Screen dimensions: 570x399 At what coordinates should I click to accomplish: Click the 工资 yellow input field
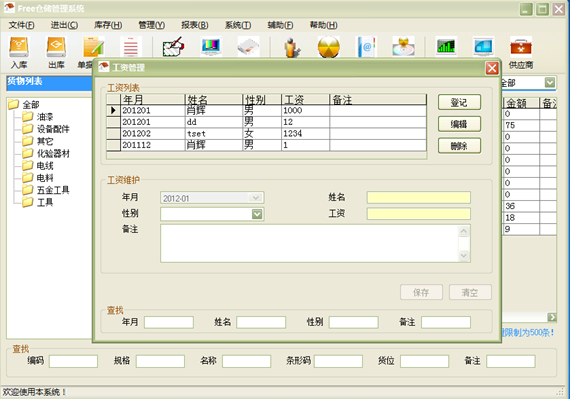[x=419, y=214]
